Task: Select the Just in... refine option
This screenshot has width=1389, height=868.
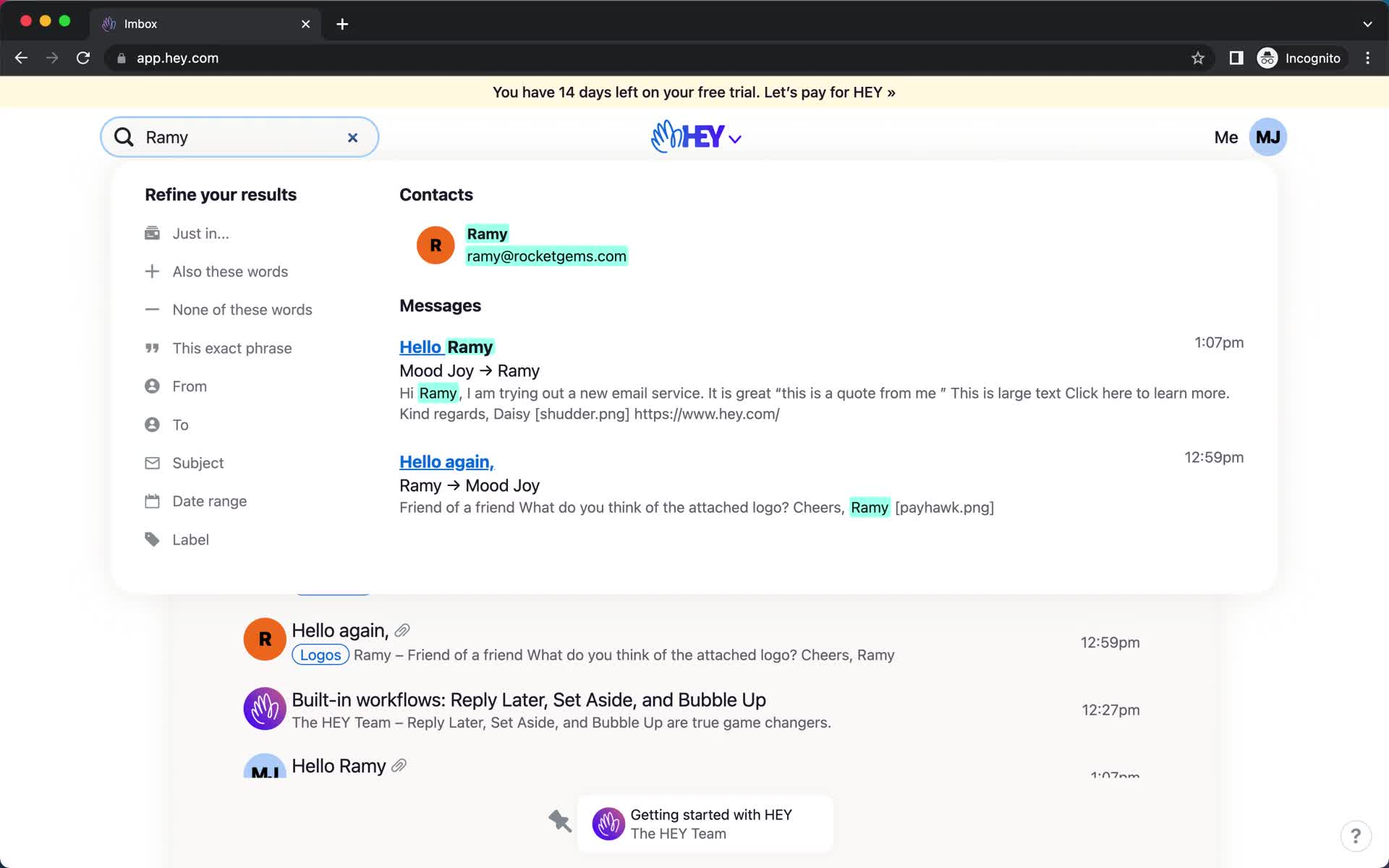Action: [200, 234]
